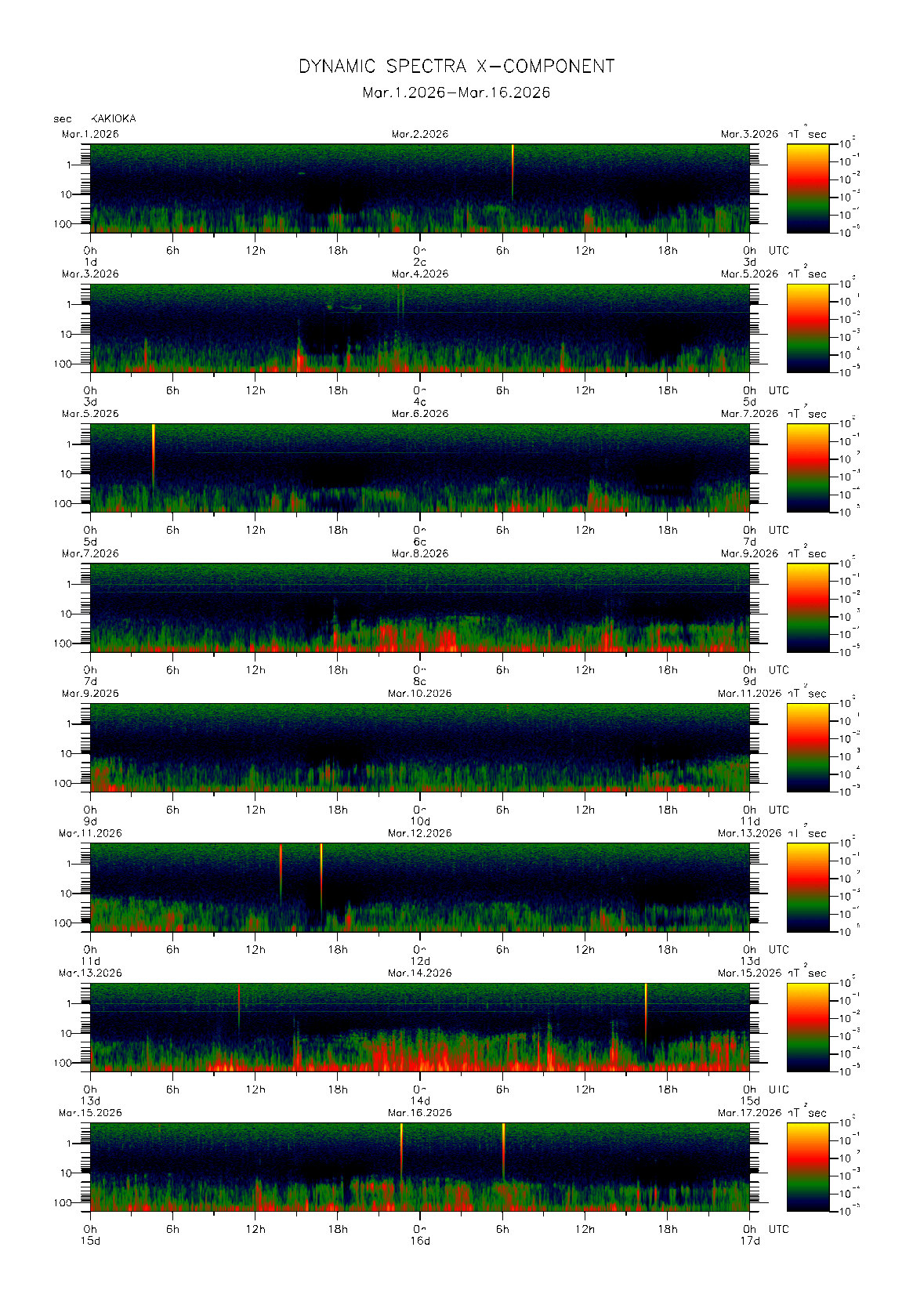This screenshot has width=913, height=1316.
Task: Click the seventh spectrogram with heavy red activity
Action: point(419,1027)
